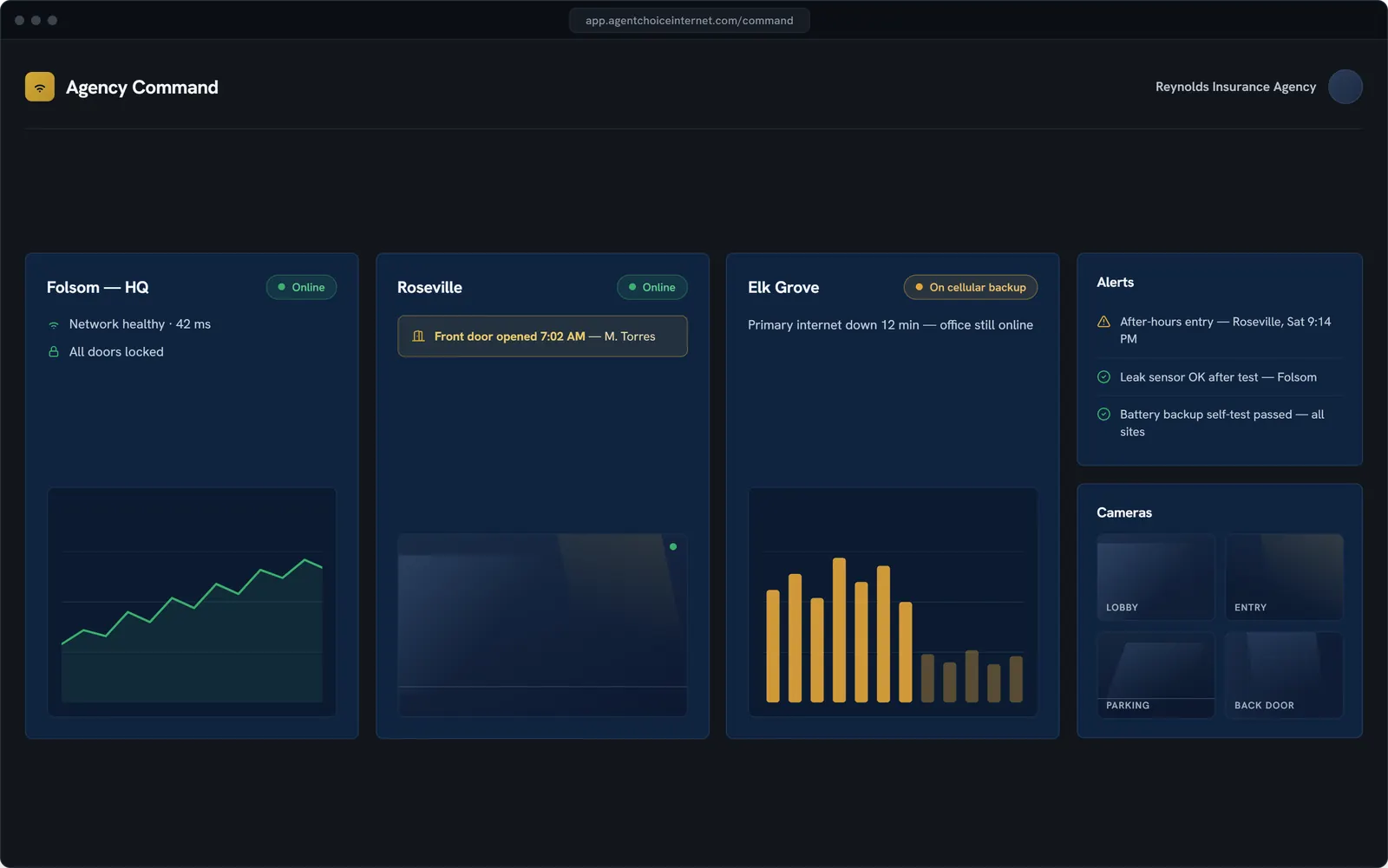Open the Leak sensor OK after test alert
This screenshot has width=1388, height=868.
coord(1218,377)
